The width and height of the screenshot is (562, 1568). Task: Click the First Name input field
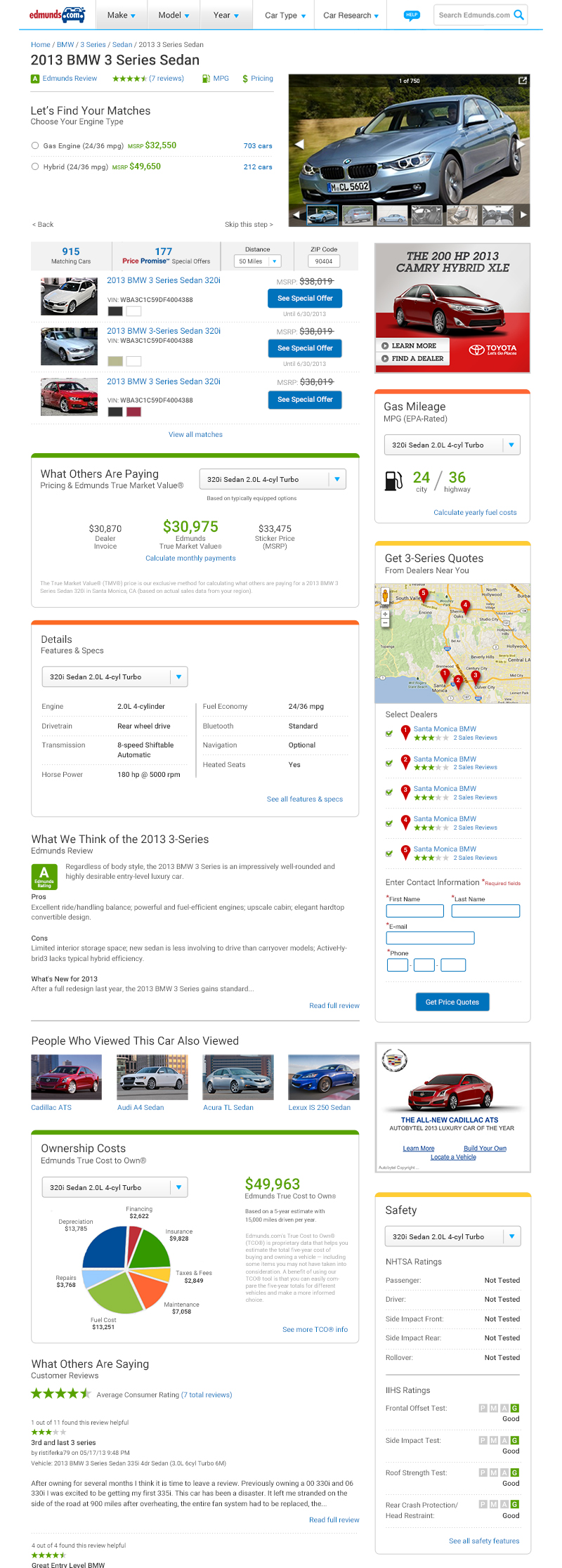coord(414,910)
